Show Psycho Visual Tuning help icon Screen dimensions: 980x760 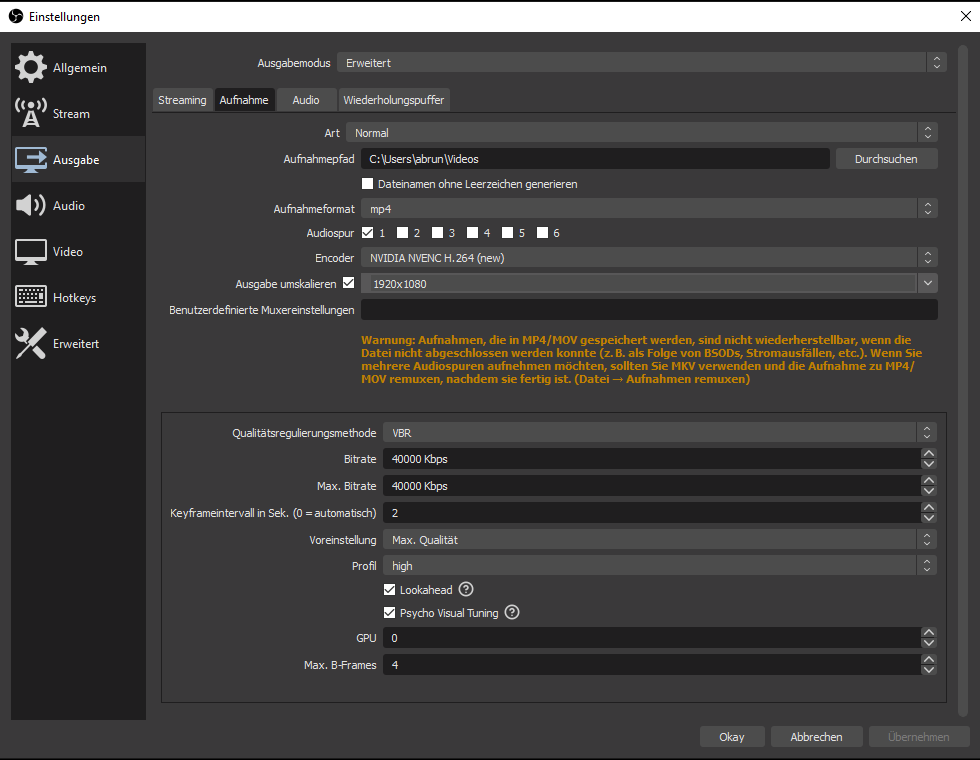click(x=512, y=612)
